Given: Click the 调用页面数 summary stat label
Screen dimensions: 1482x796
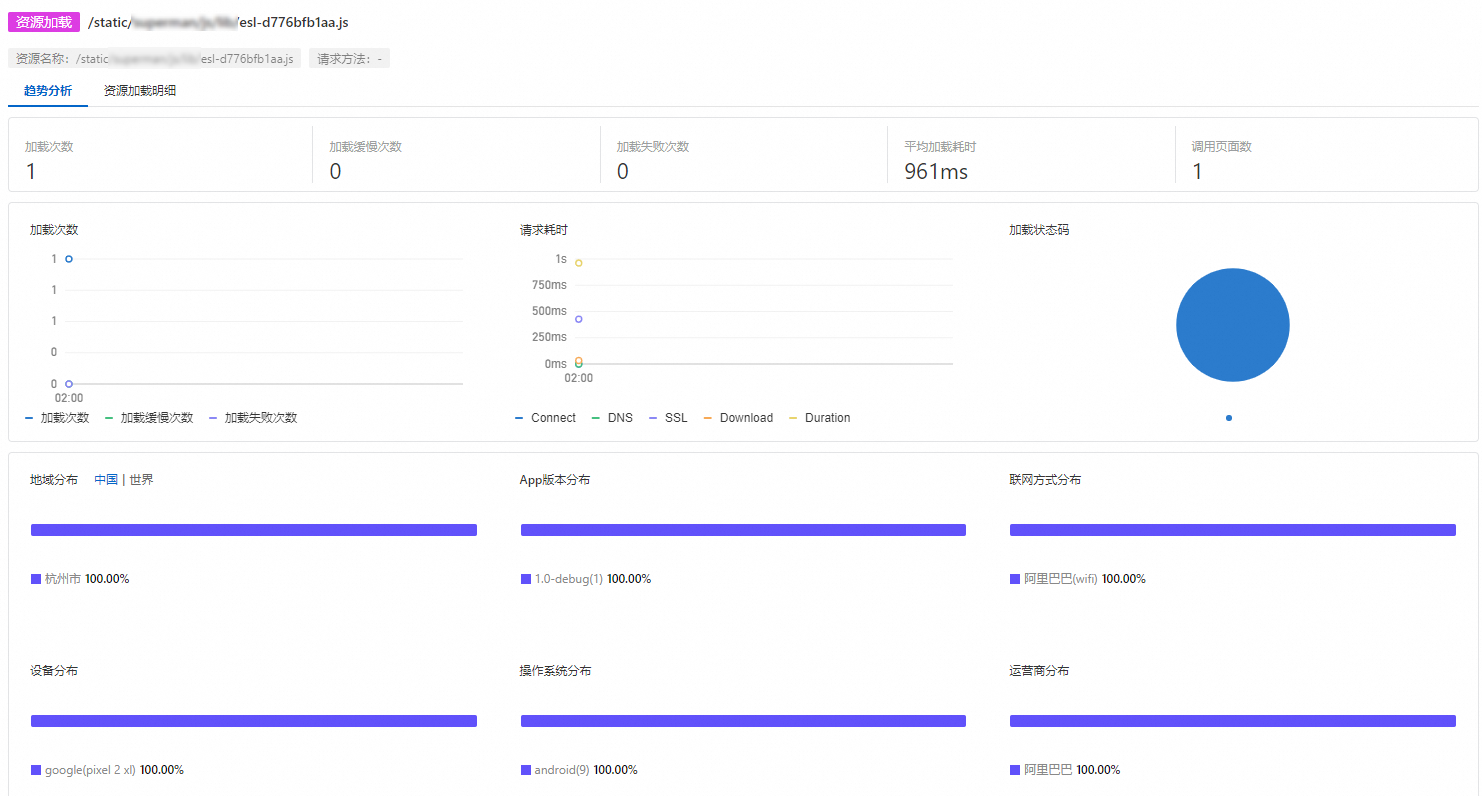Looking at the screenshot, I should tap(1222, 147).
